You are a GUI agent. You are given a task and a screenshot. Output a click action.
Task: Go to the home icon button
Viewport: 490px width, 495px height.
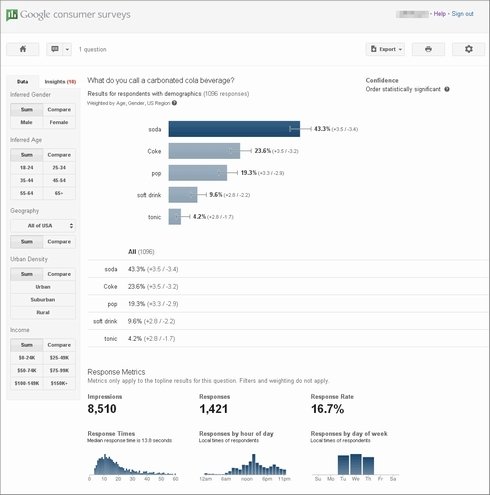23,49
